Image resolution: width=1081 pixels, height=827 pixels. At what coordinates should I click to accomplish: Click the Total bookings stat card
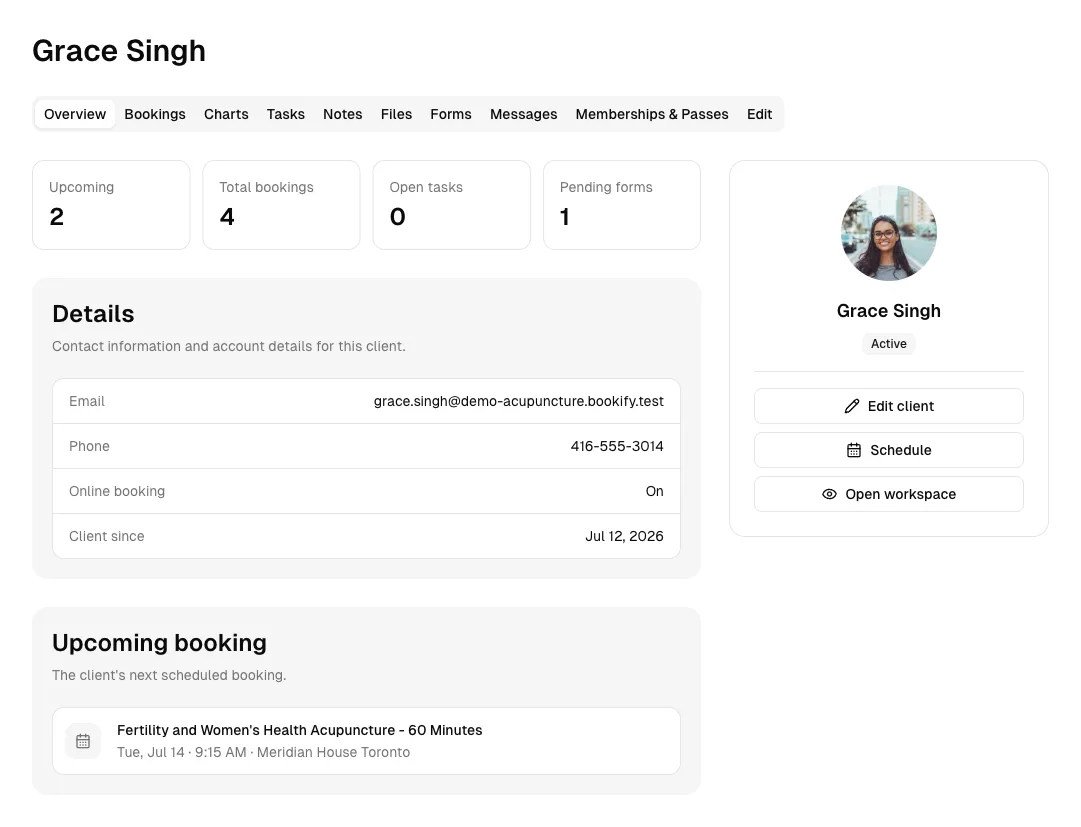[281, 205]
